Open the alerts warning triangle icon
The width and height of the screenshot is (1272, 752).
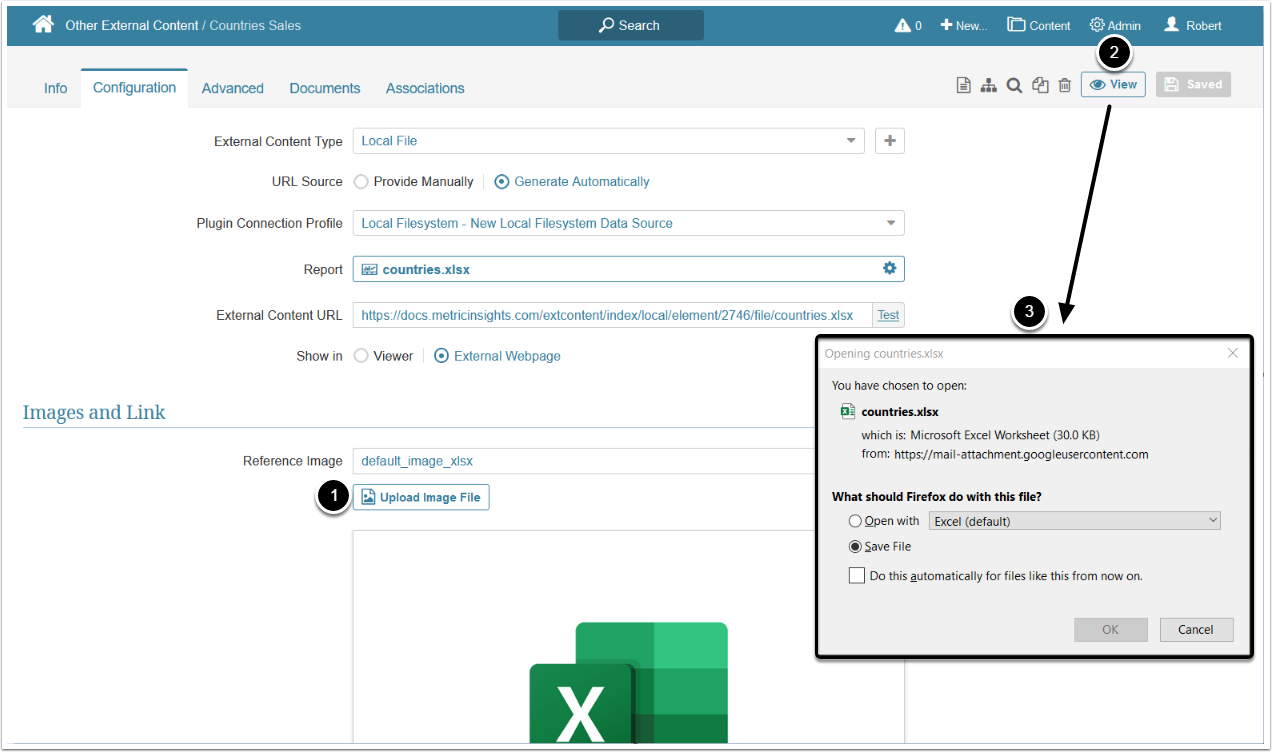tap(902, 25)
